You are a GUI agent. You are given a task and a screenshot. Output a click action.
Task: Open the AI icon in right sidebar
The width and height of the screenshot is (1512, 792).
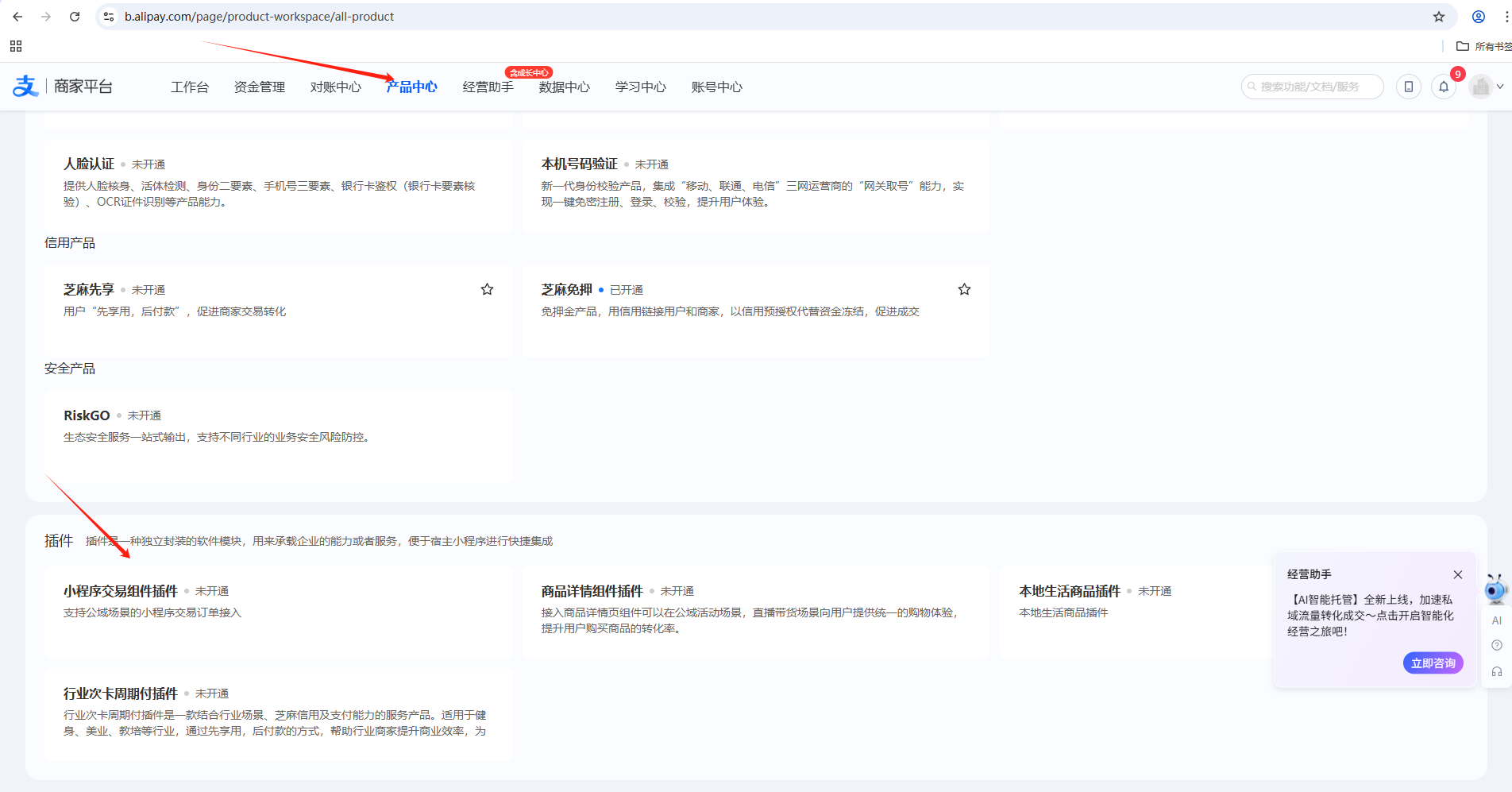pos(1497,620)
